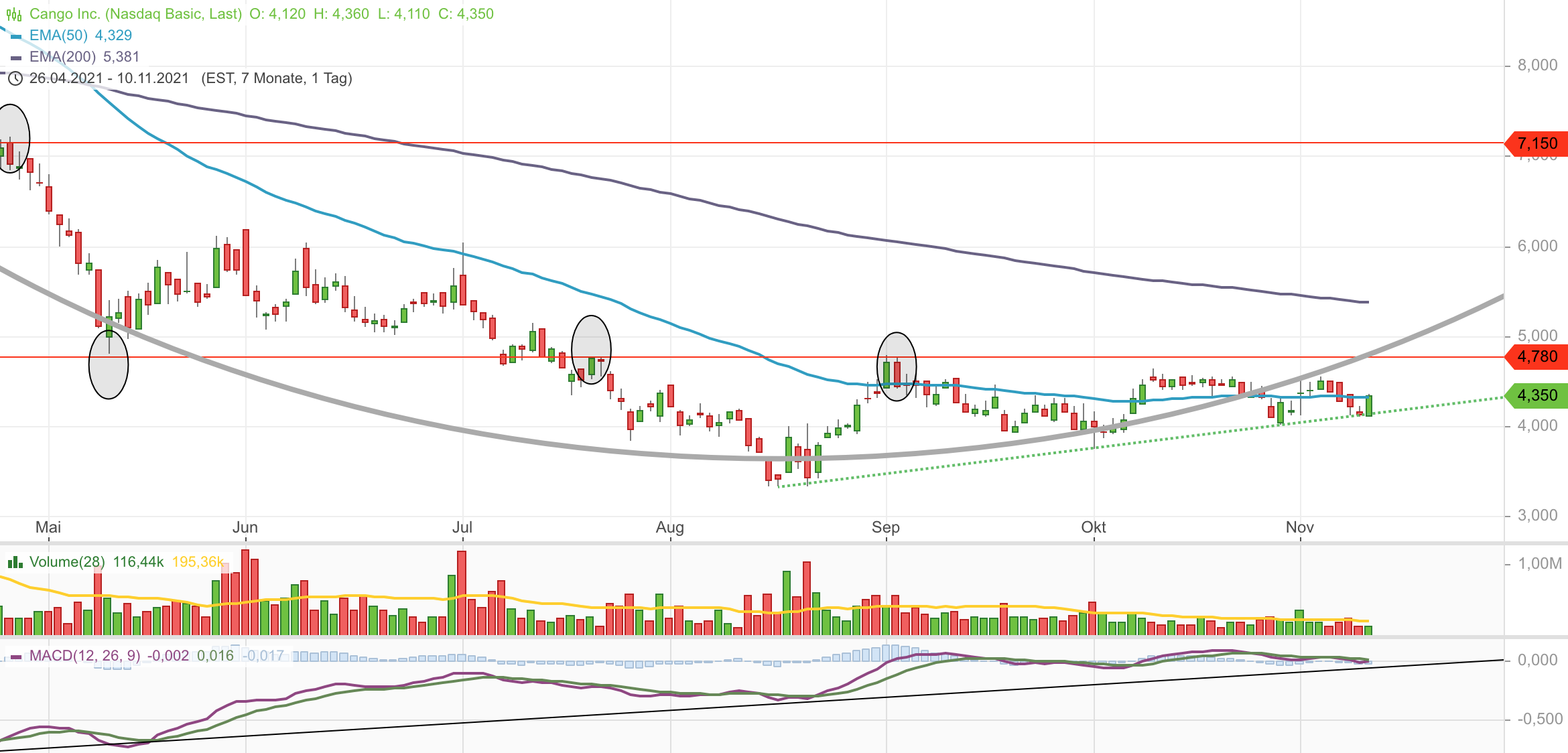This screenshot has width=1568, height=753.
Task: Open the date range 26.04.2021 - 10.11.2021 selector
Action: click(x=109, y=78)
